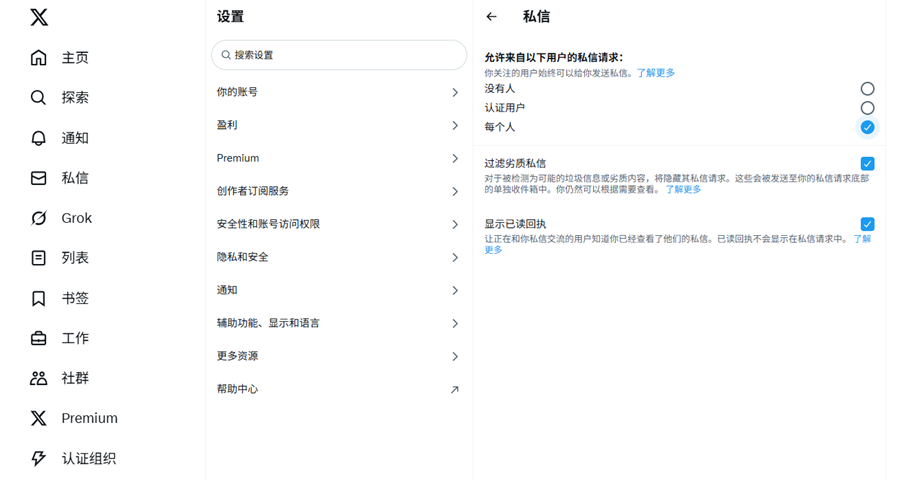
Task: Click the 工作 label in sidebar
Action: pos(75,338)
